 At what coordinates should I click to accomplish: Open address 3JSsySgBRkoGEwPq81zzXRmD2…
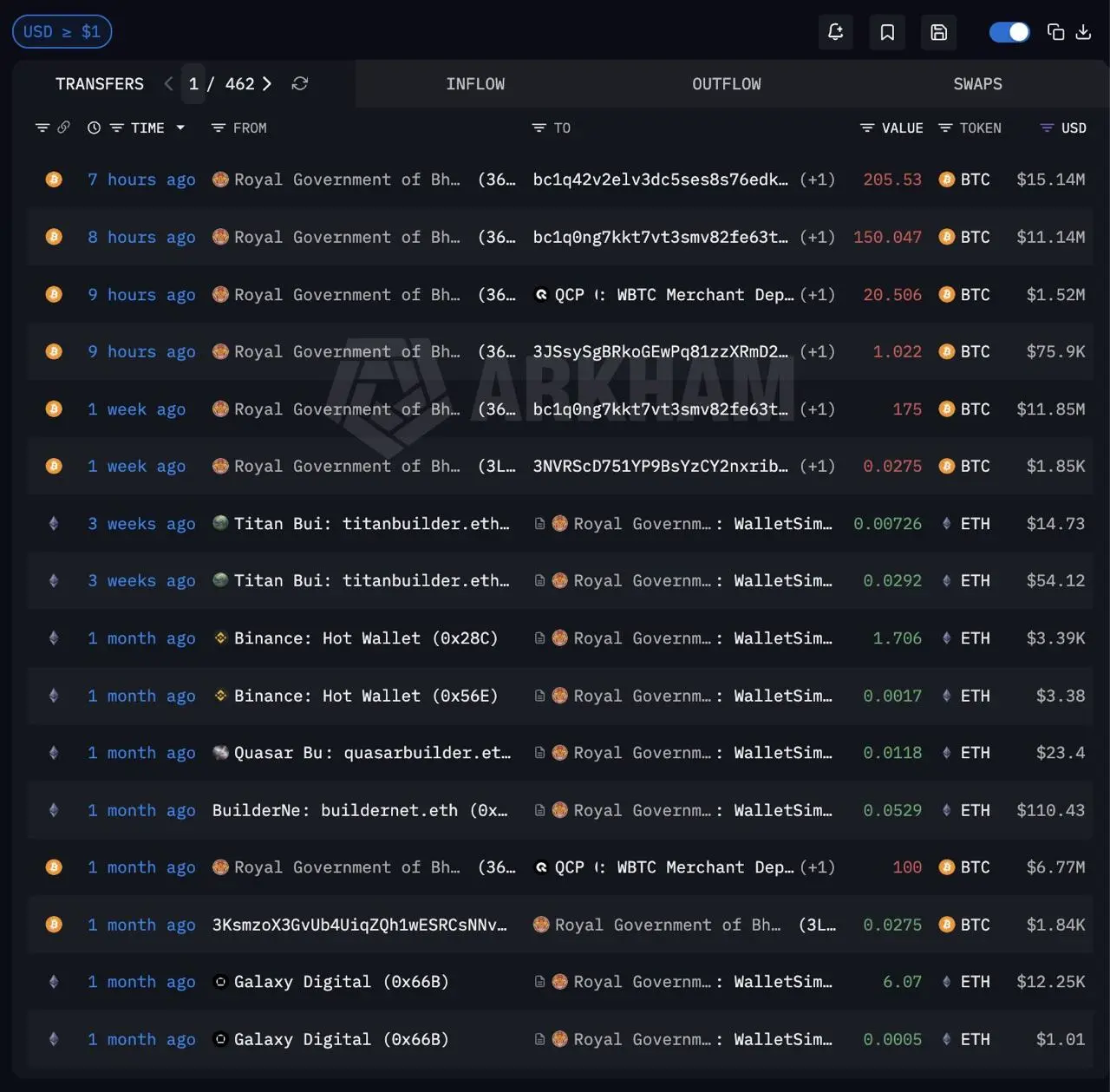[661, 351]
